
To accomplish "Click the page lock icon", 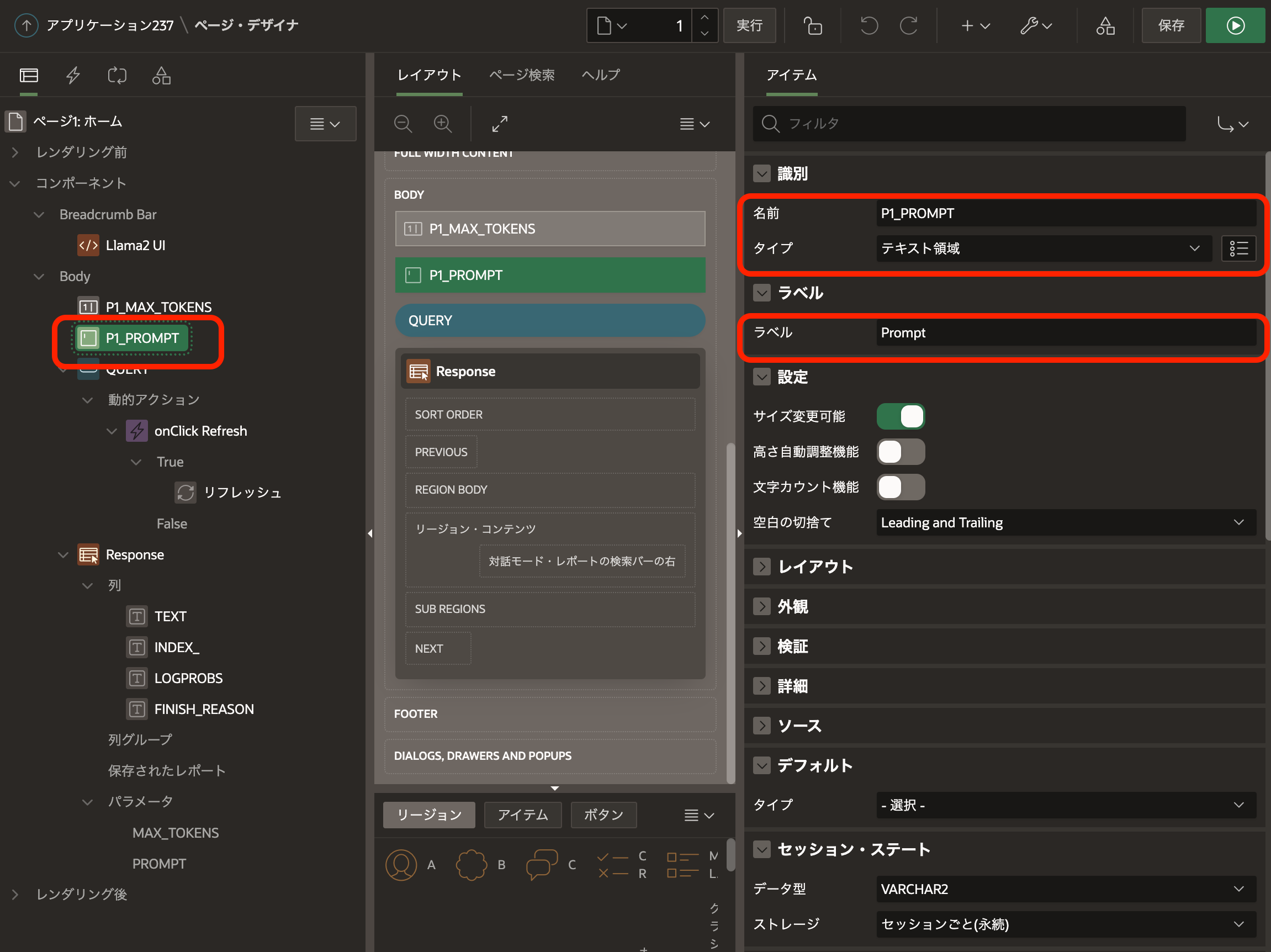I will click(x=813, y=25).
